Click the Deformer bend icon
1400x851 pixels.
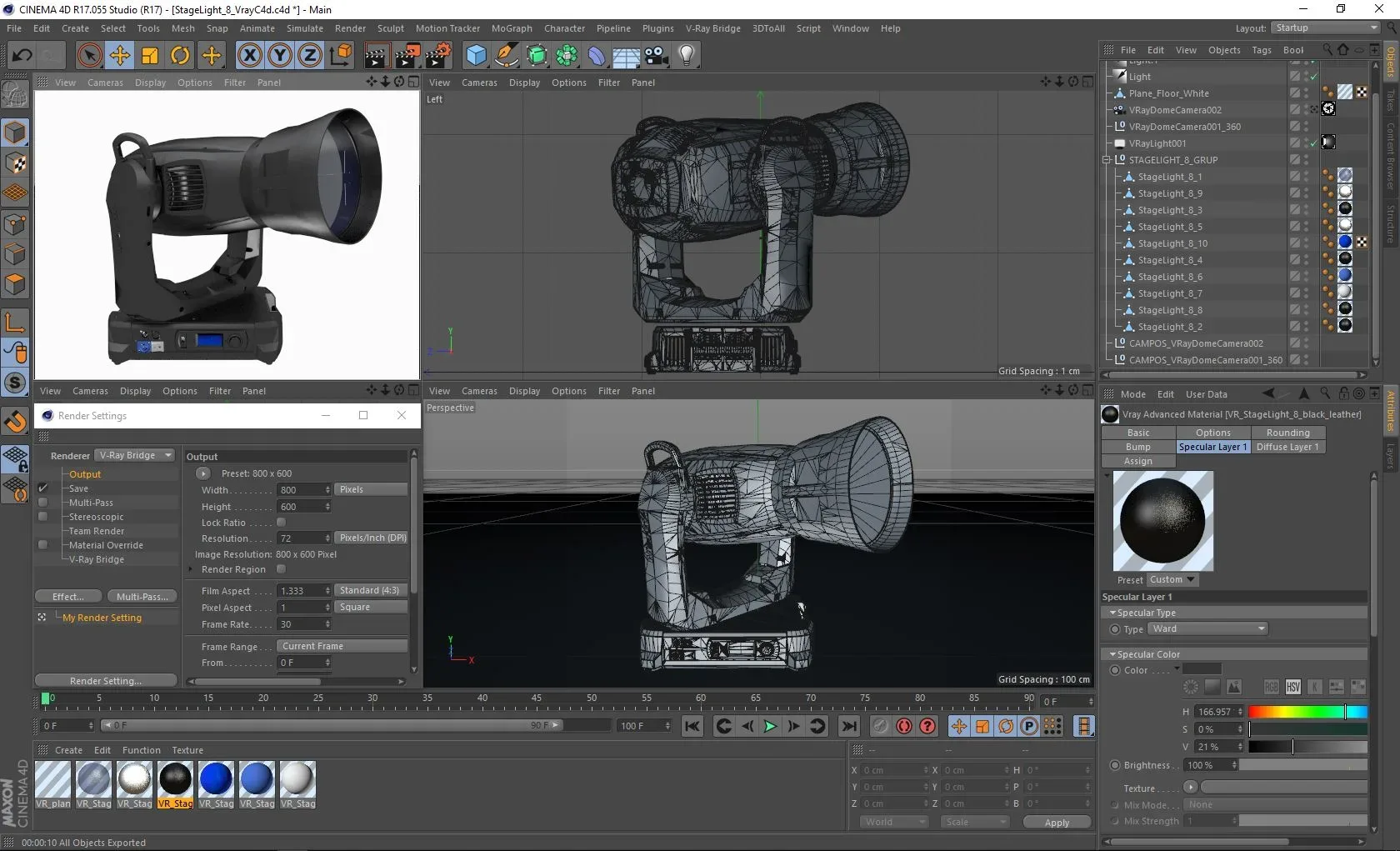[x=597, y=56]
